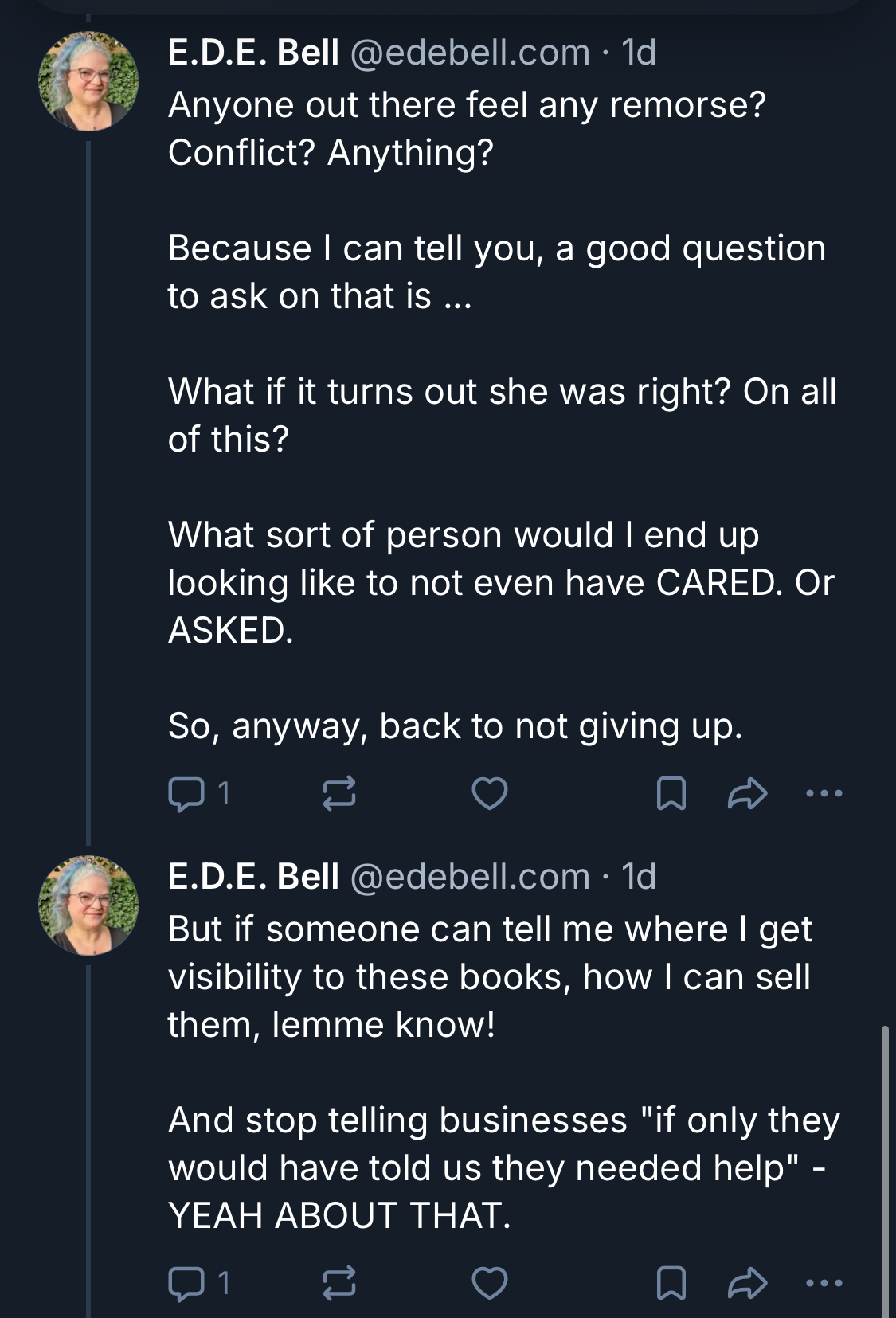The height and width of the screenshot is (1318, 896).
Task: Share the 'YEAH ABOUT THAT' post
Action: pyautogui.click(x=747, y=1283)
